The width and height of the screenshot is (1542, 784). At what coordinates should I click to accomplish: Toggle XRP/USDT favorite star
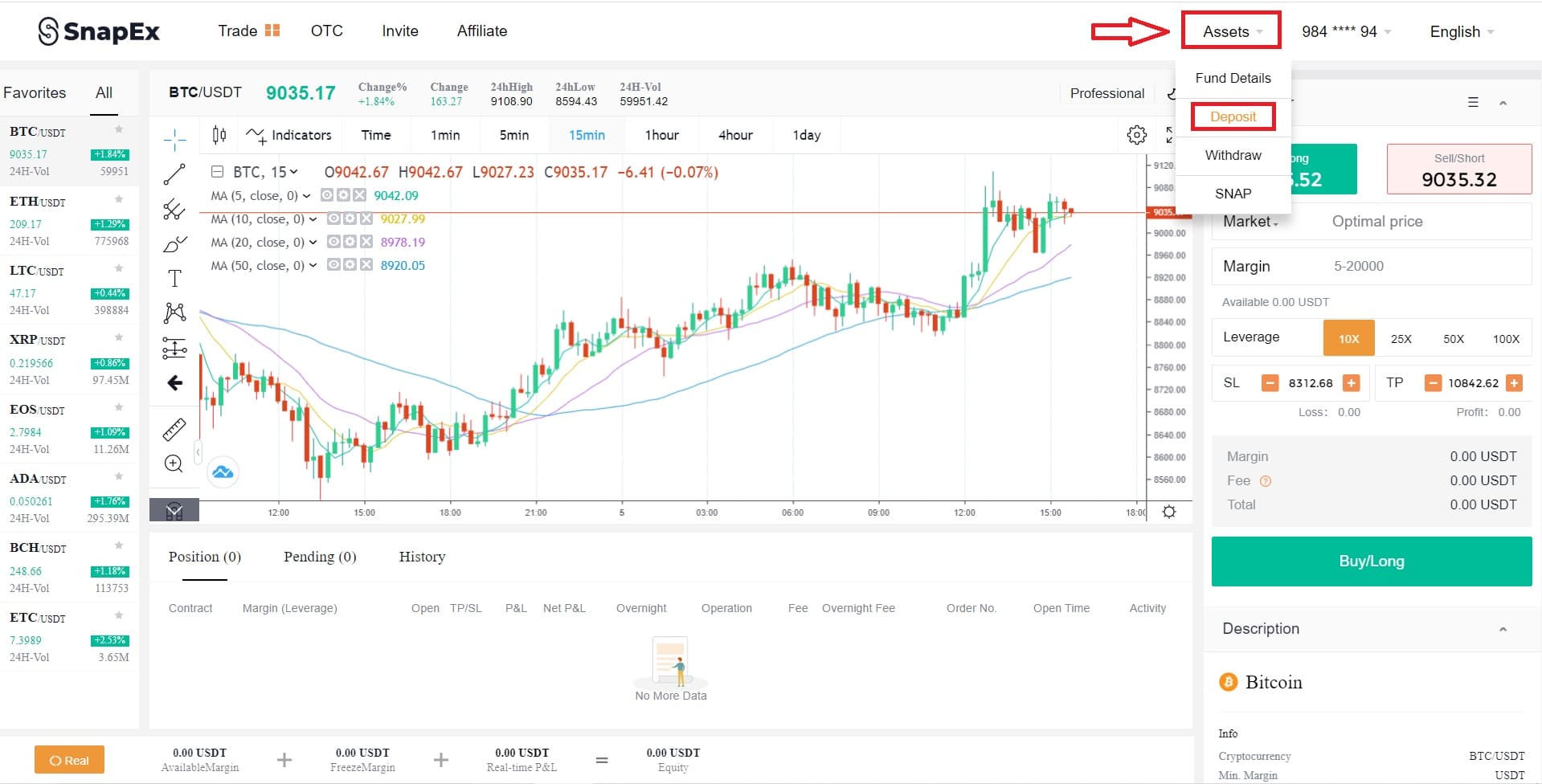[x=119, y=337]
